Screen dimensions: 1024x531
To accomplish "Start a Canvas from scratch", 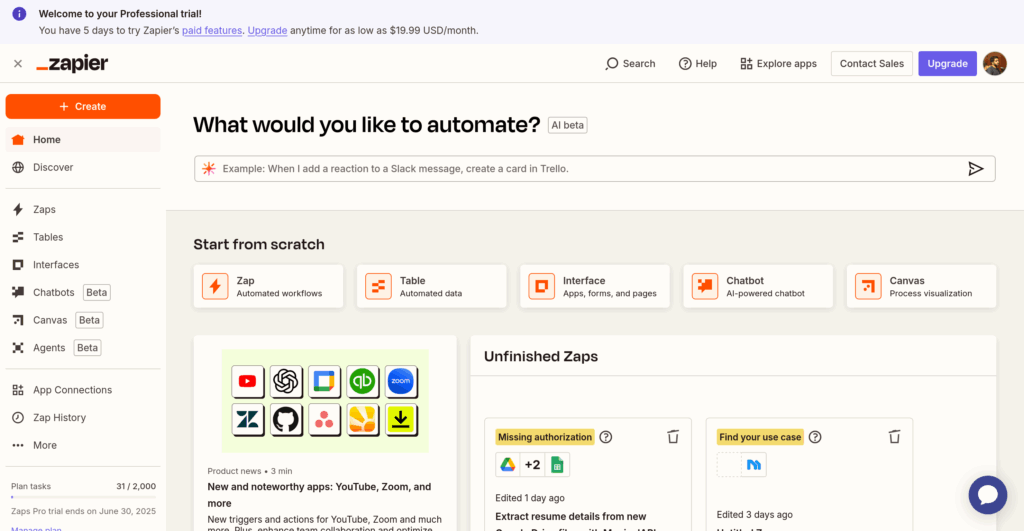I will [x=921, y=286].
